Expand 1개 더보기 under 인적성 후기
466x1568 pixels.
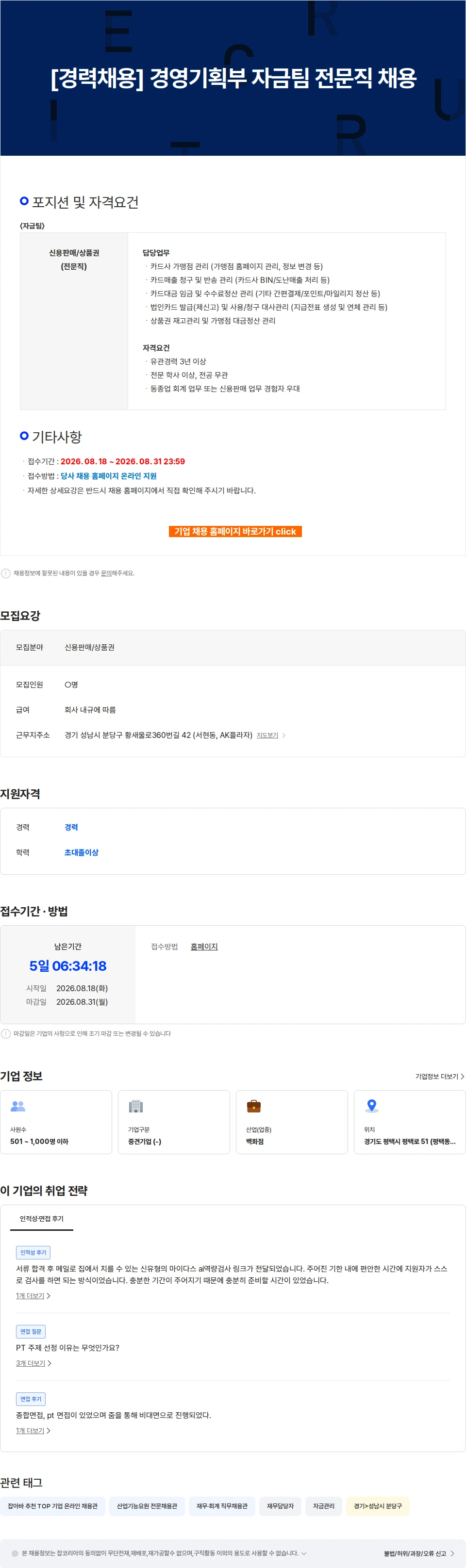coord(33,1296)
